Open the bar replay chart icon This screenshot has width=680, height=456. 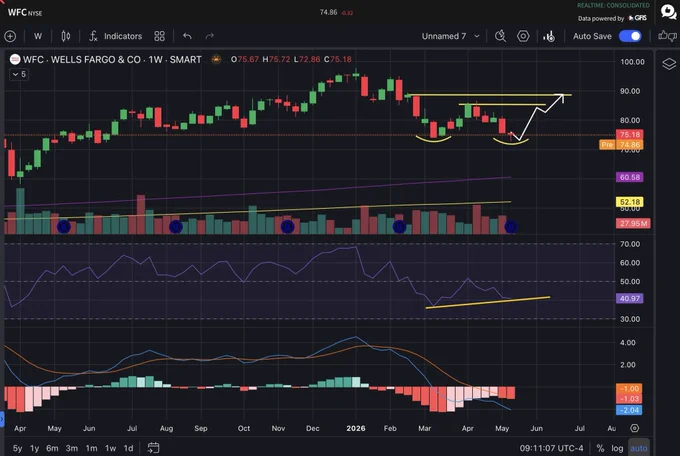549,36
